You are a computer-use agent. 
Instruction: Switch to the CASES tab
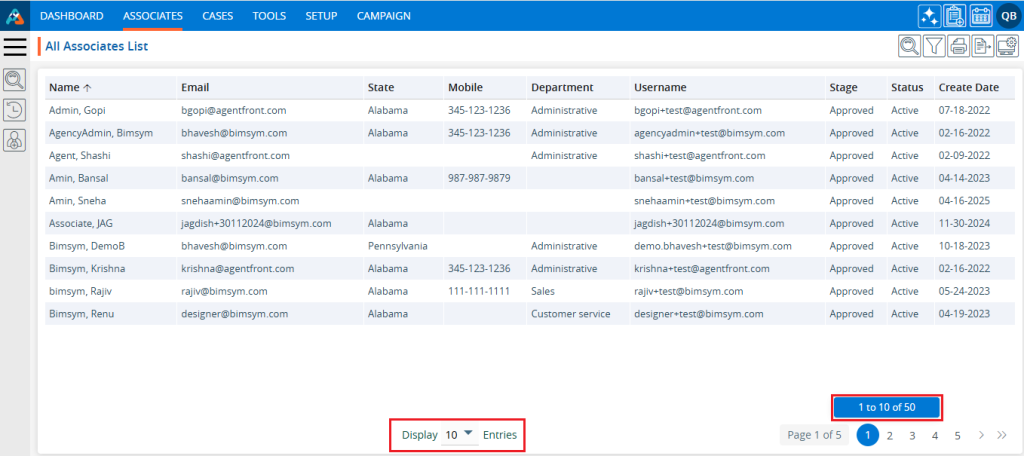tap(217, 16)
